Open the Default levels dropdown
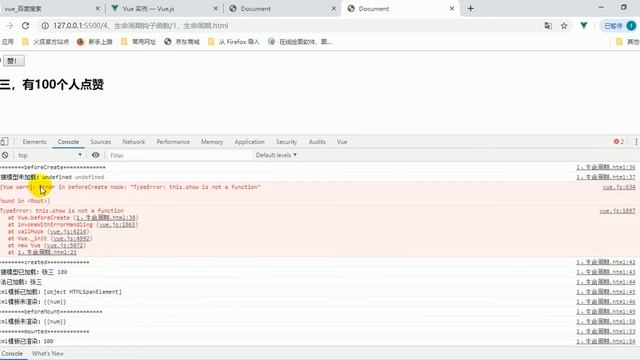 point(276,155)
